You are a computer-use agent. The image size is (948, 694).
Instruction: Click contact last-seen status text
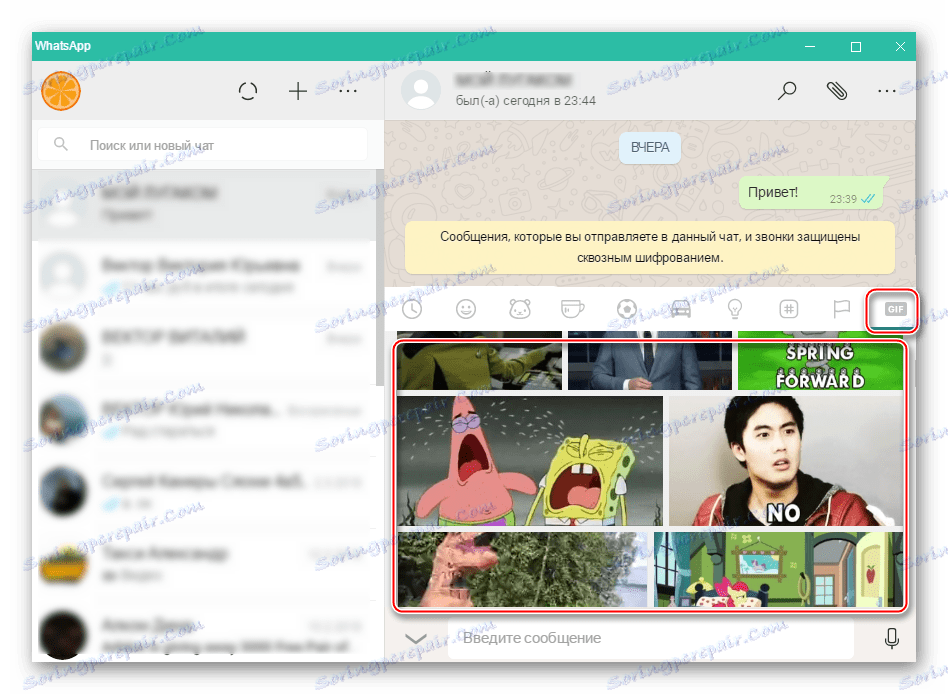[525, 101]
